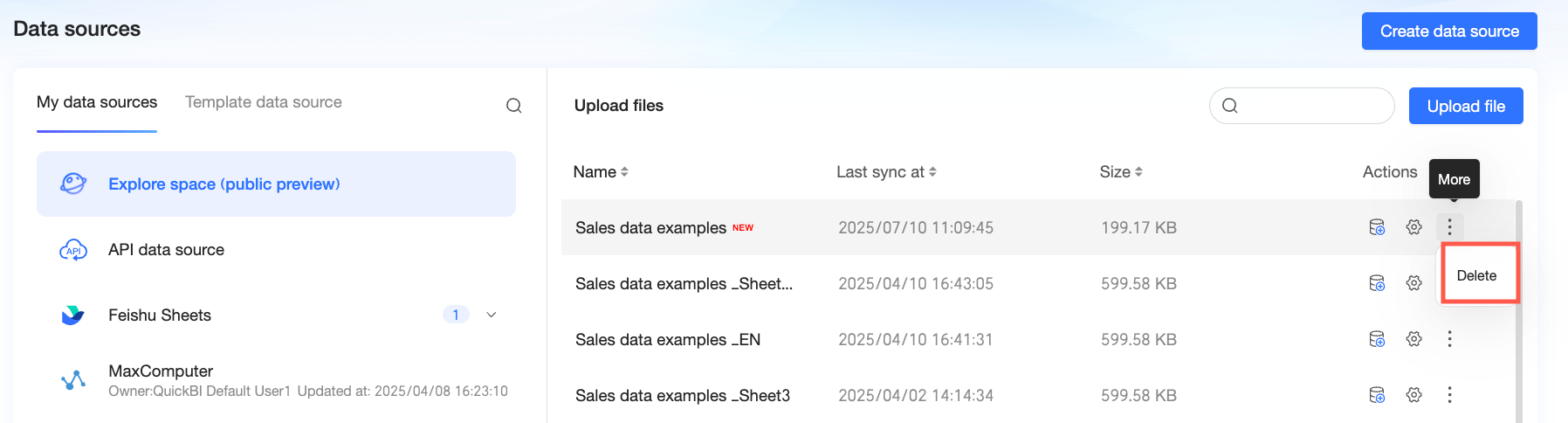Viewport: 1568px width, 423px height.
Task: Switch to Template data source tab
Action: point(264,102)
